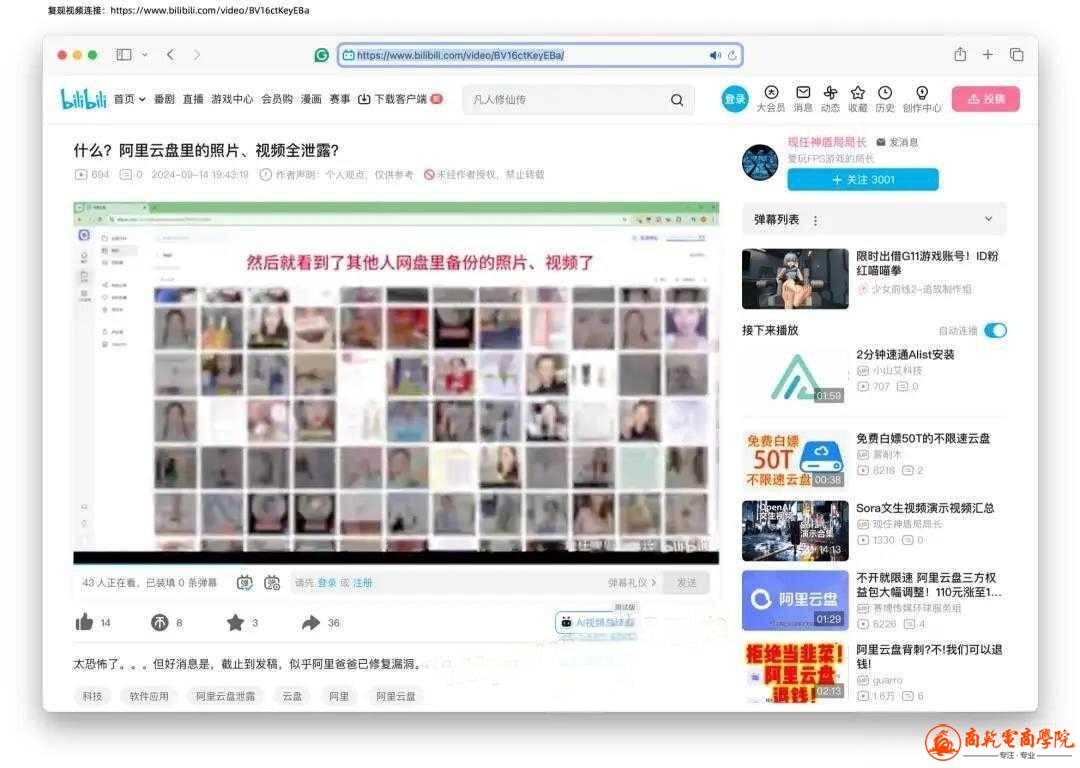Open the AI视频总结 assistant button
Viewport: 1080px width, 768px height.
596,622
